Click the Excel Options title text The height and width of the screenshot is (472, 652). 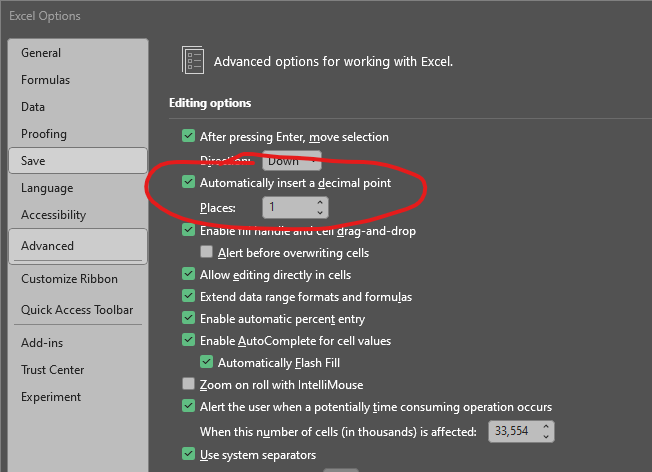(45, 16)
